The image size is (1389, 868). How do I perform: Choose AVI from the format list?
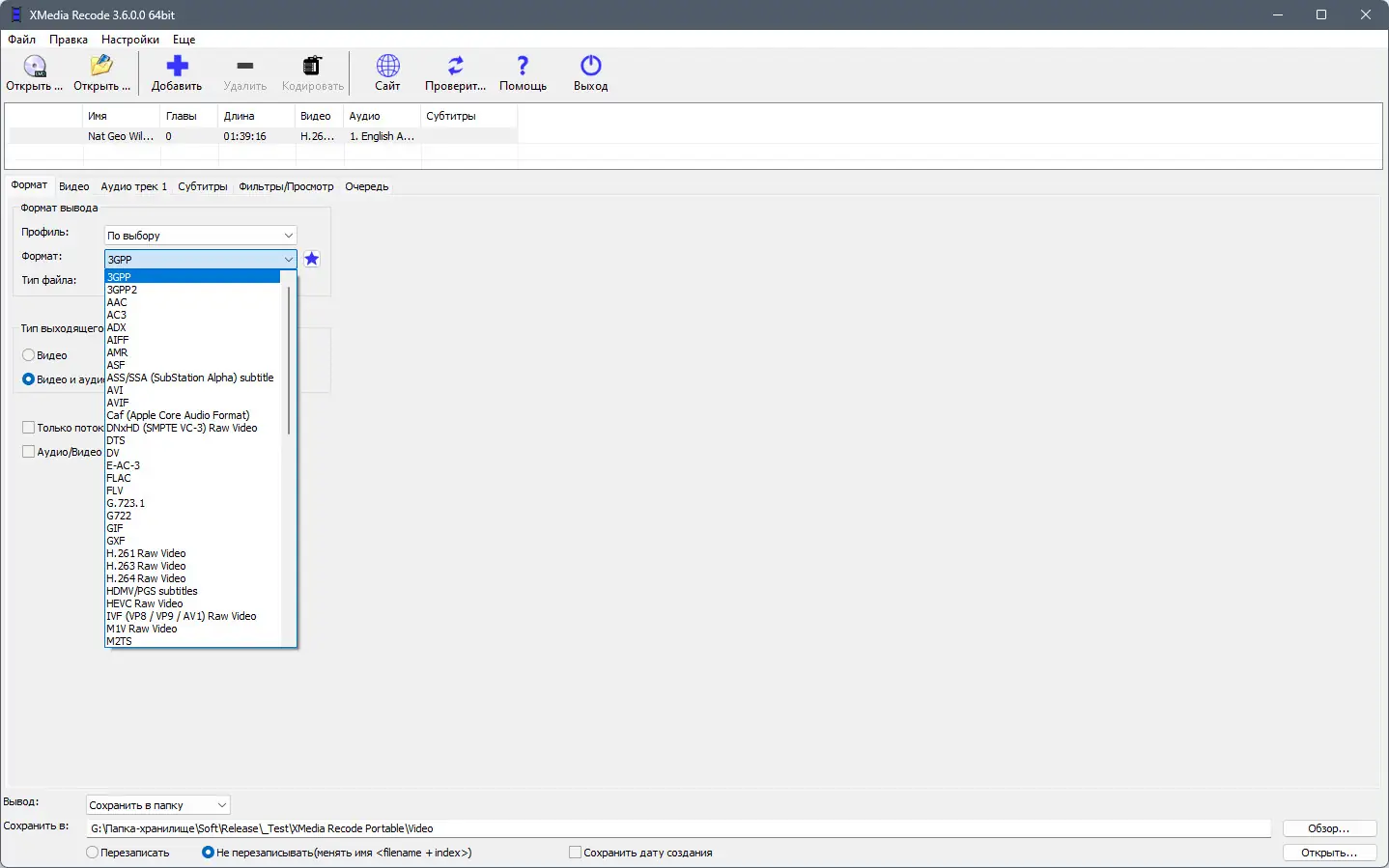192,390
